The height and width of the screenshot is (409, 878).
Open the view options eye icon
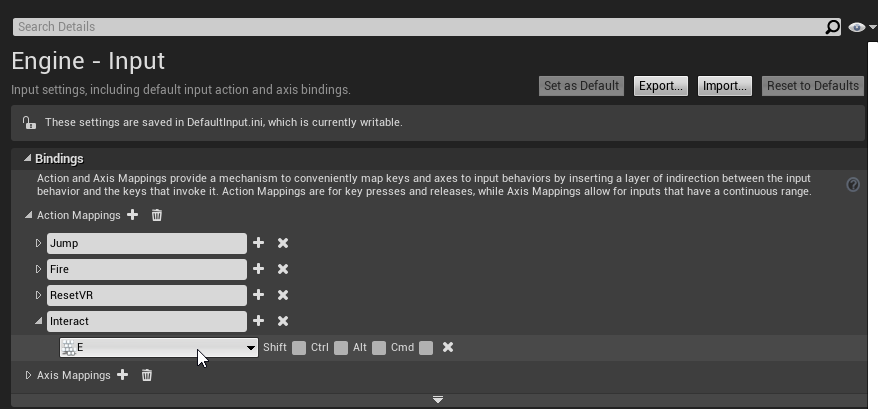[857, 27]
